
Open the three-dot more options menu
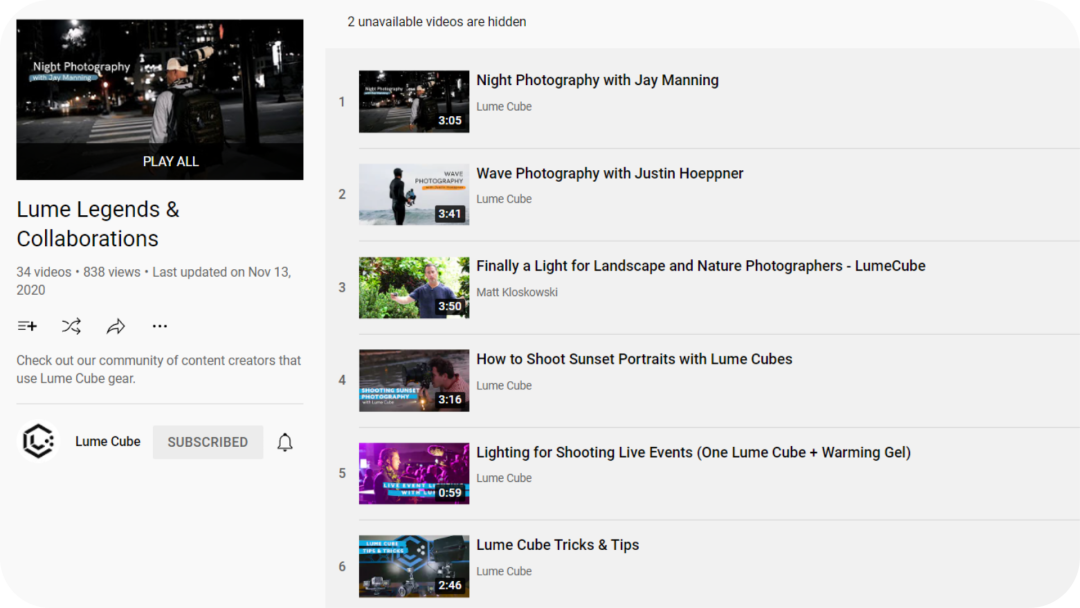pos(160,326)
